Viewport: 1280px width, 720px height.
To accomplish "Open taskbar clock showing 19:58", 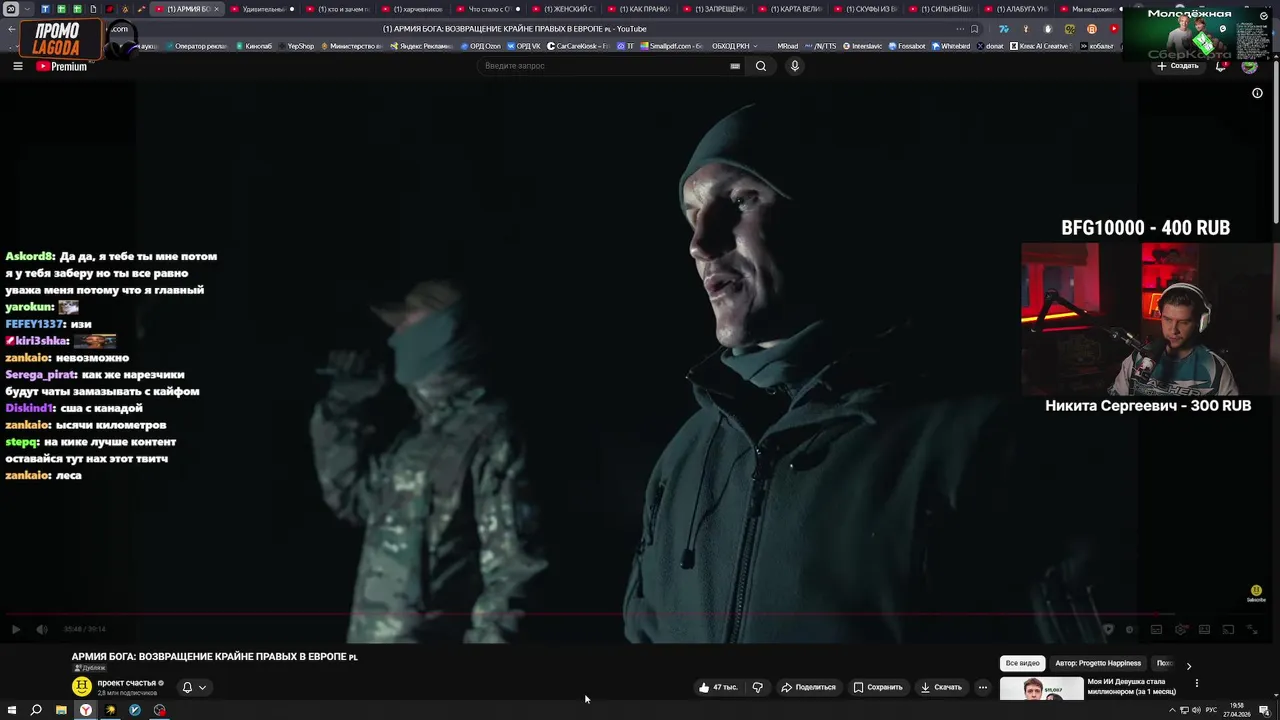I will pyautogui.click(x=1237, y=710).
